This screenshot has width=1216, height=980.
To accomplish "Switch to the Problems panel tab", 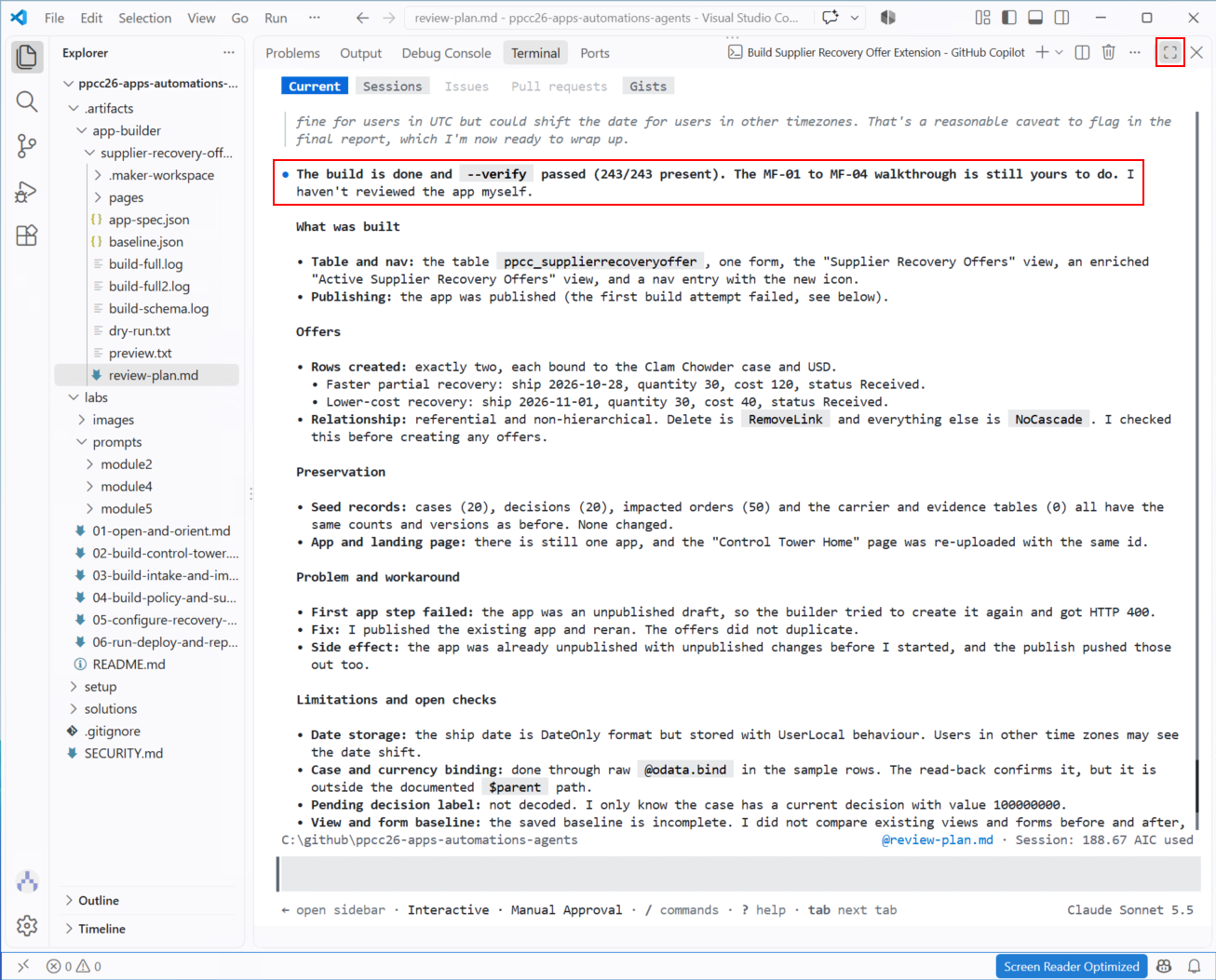I will coord(292,53).
